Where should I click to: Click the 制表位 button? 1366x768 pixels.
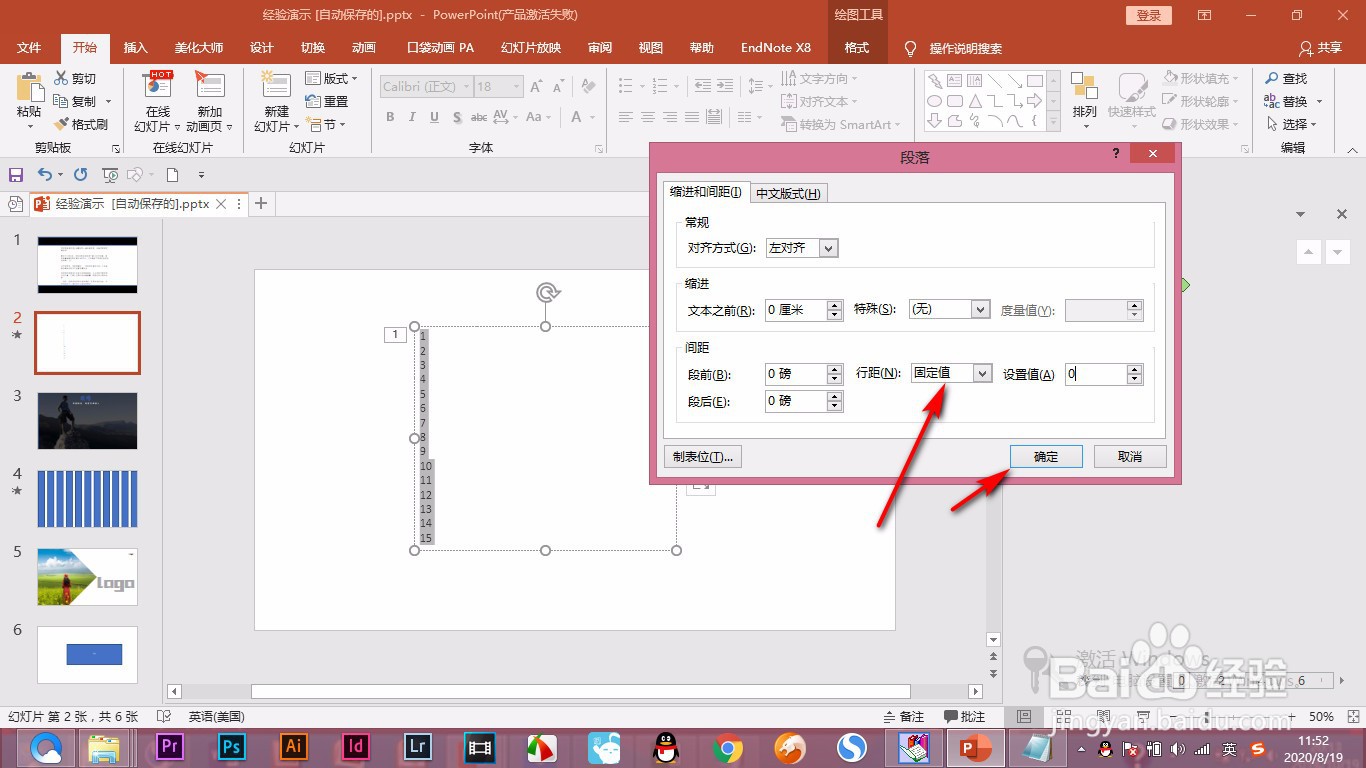tap(702, 456)
